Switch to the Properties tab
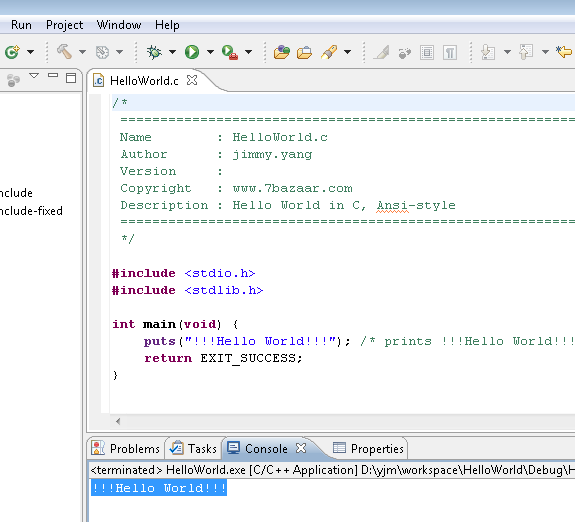Image resolution: width=575 pixels, height=522 pixels. click(x=368, y=448)
